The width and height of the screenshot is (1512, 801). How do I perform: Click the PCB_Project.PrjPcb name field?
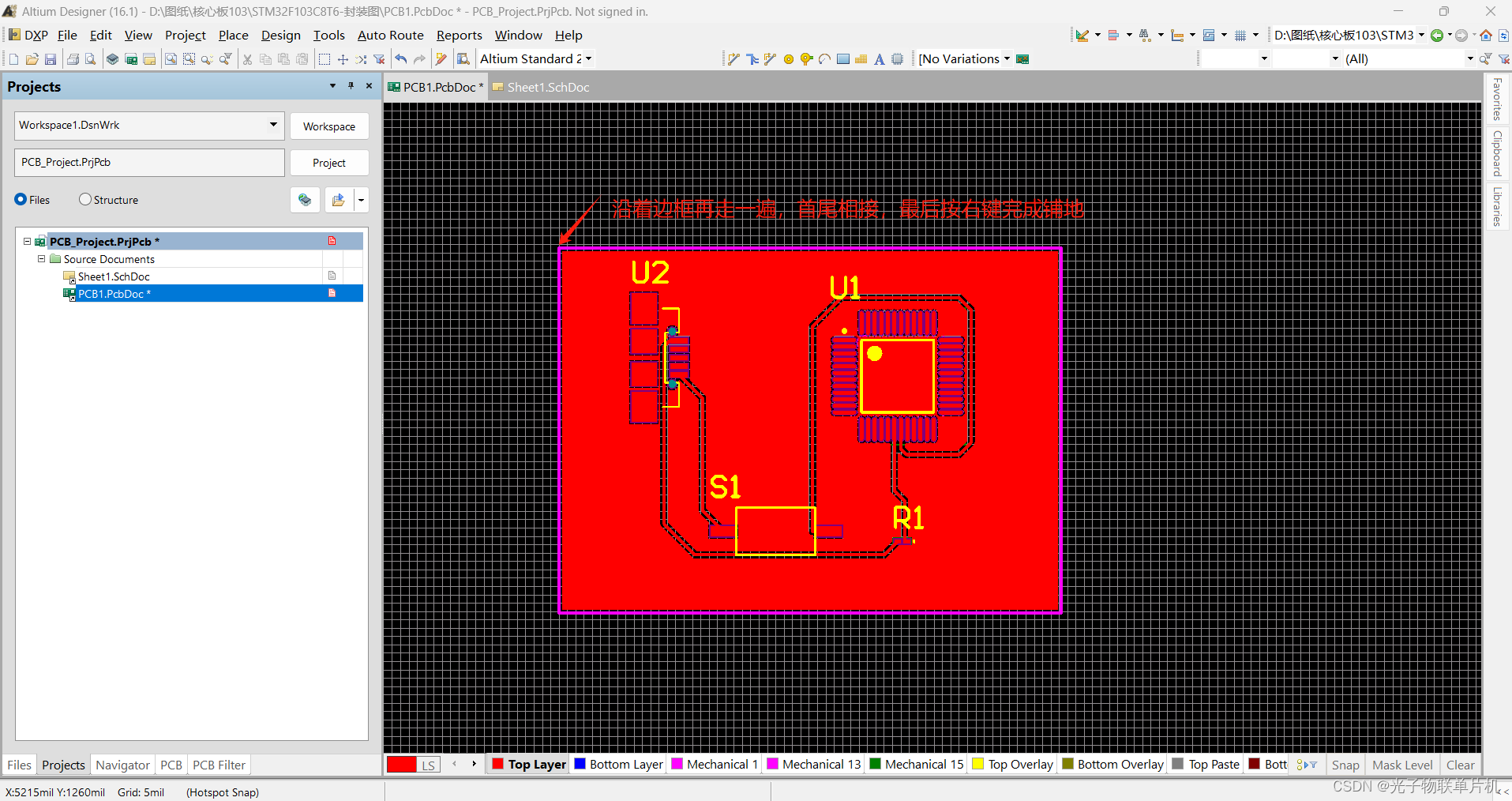click(149, 163)
